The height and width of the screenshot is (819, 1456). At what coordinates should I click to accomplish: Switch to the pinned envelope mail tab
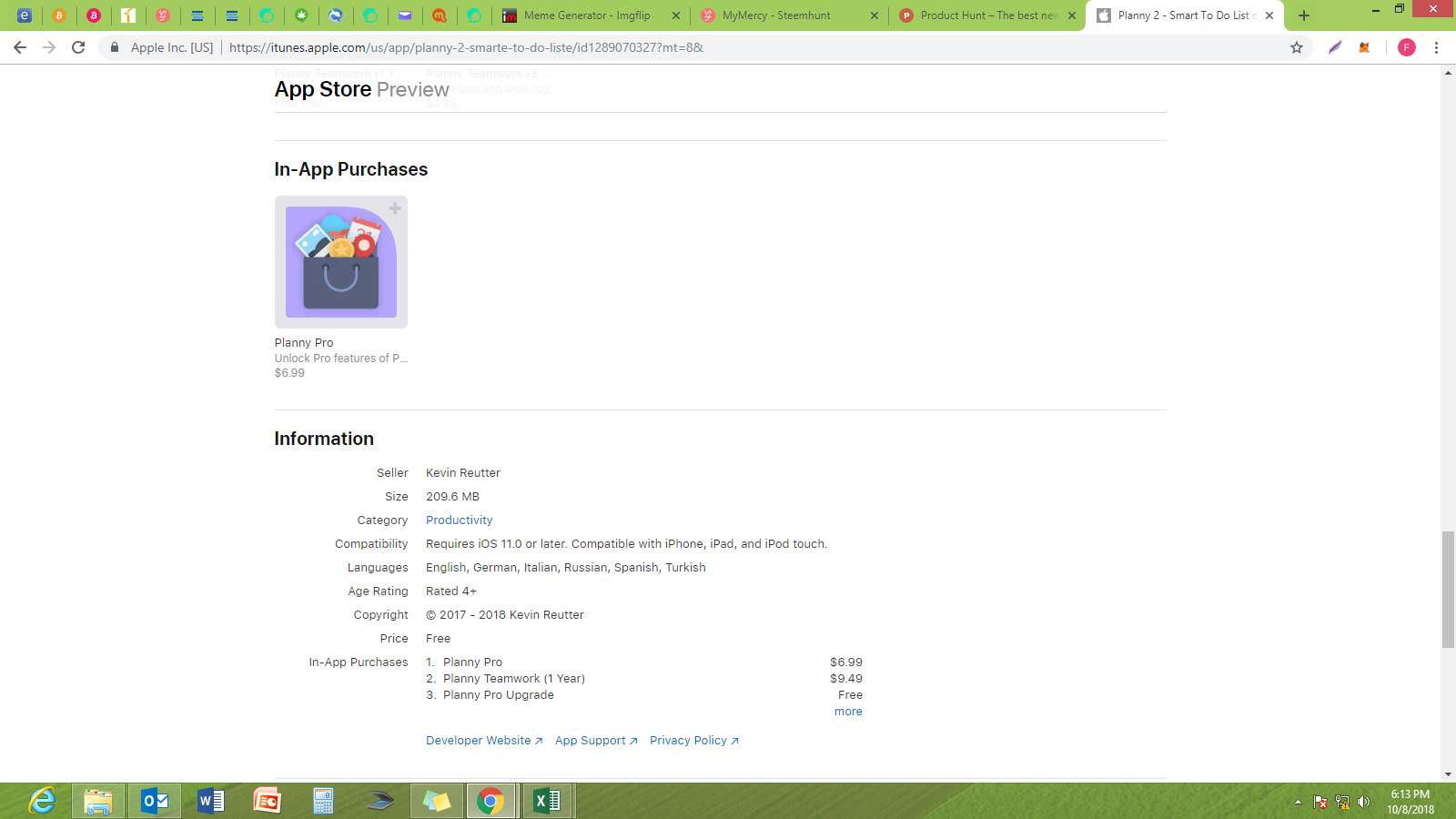(405, 15)
